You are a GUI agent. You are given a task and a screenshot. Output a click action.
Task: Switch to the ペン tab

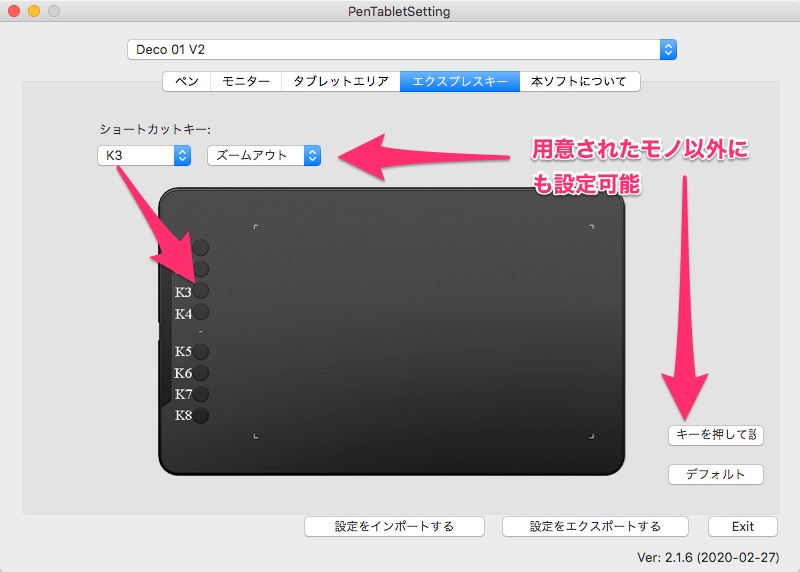click(187, 81)
